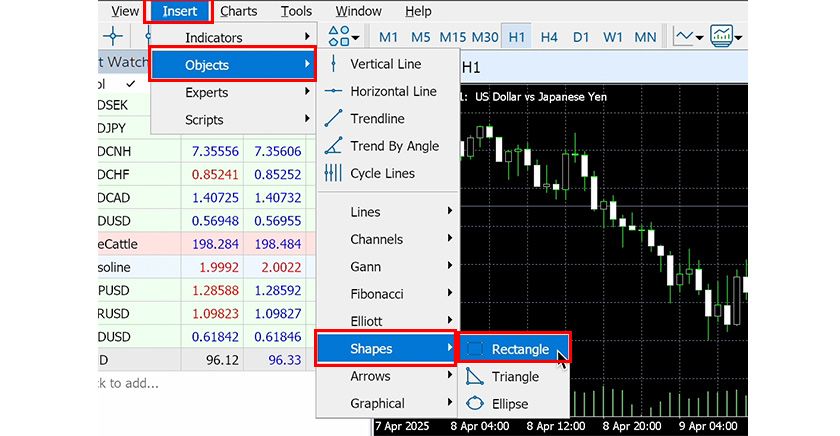Insert a Rectangle shape
This screenshot has width=840, height=436.
pyautogui.click(x=519, y=349)
